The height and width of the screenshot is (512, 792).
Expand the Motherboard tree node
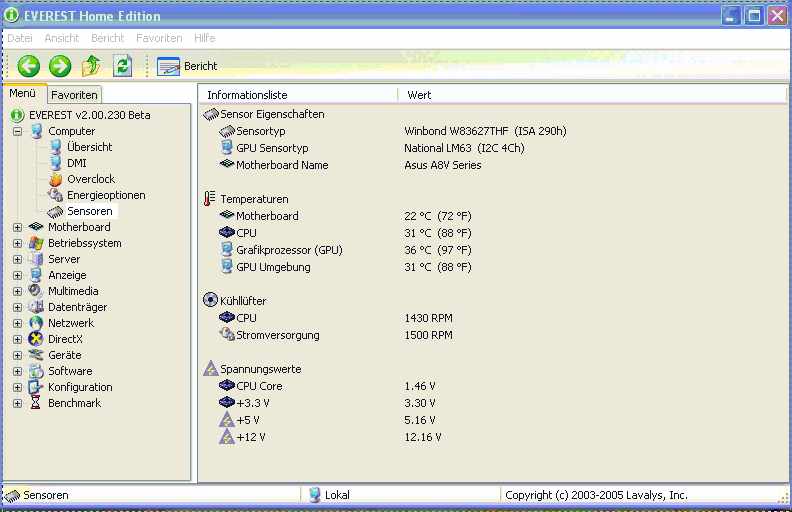click(x=18, y=228)
